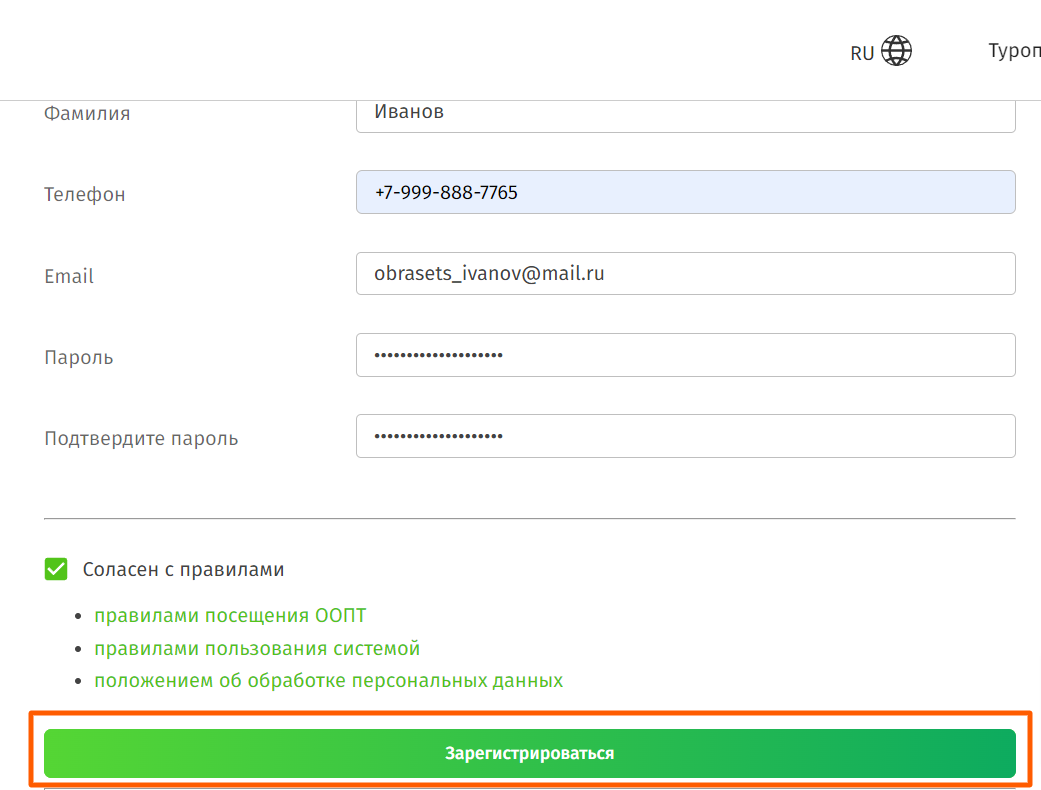Focus the Телефон phone number input
Image resolution: width=1041 pixels, height=790 pixels.
point(685,192)
